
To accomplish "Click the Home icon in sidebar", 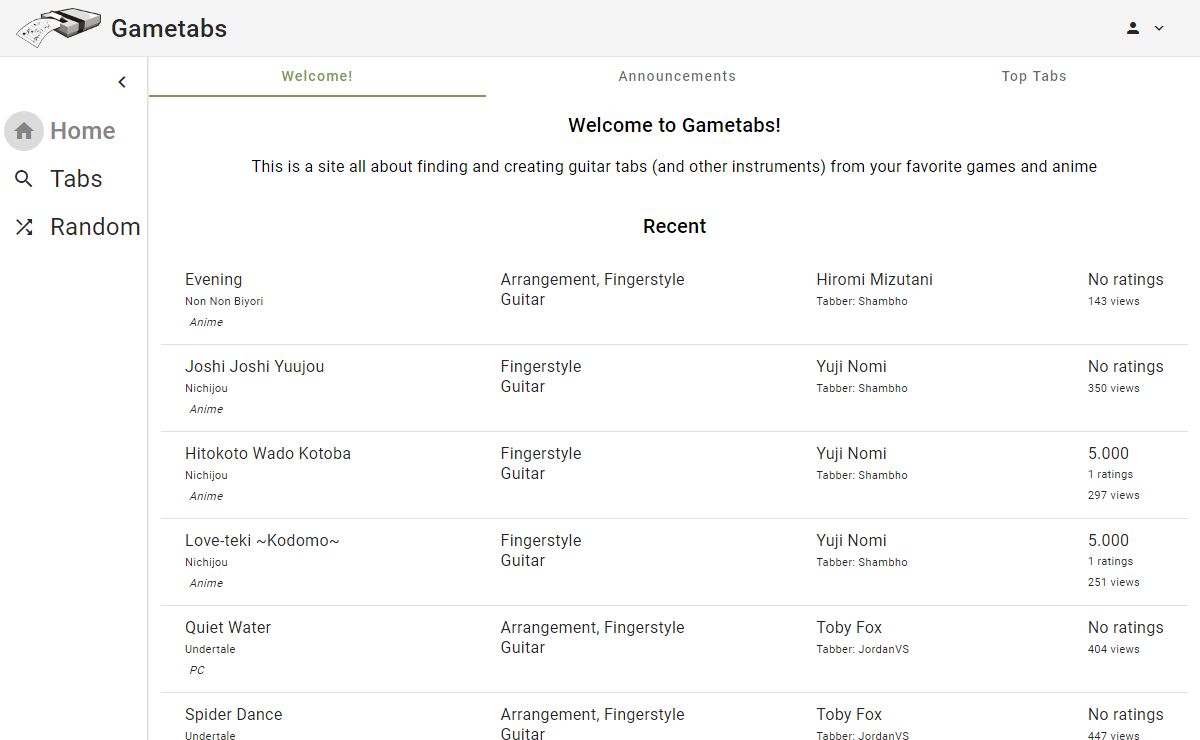I will (24, 131).
